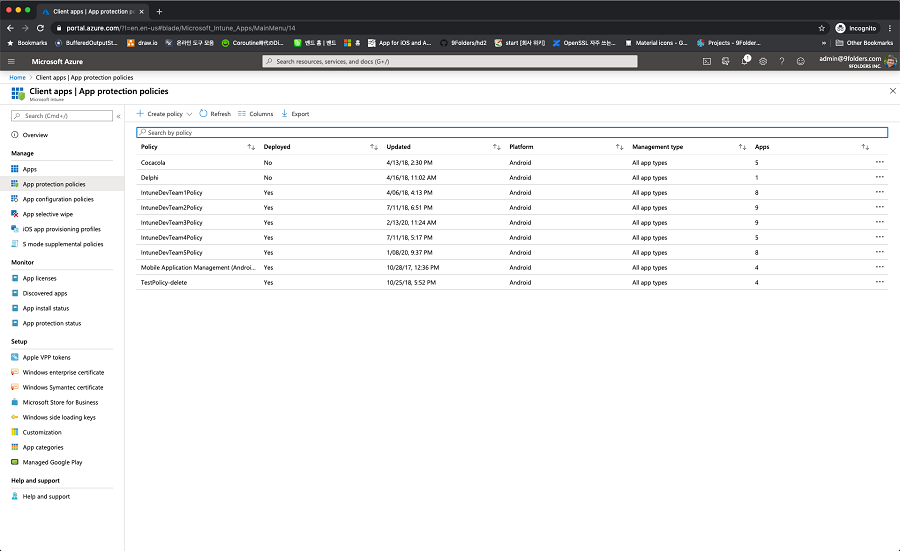Viewport: 900px width, 551px height.
Task: Open notifications bell in Azure header
Action: click(x=744, y=61)
